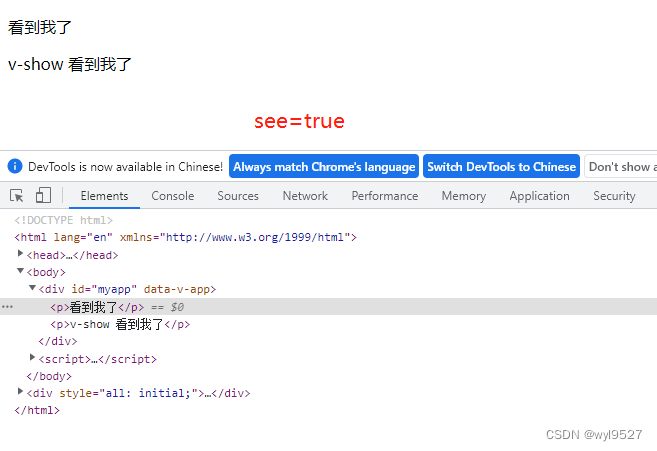
Task: Open the Console tab
Action: [x=173, y=196]
